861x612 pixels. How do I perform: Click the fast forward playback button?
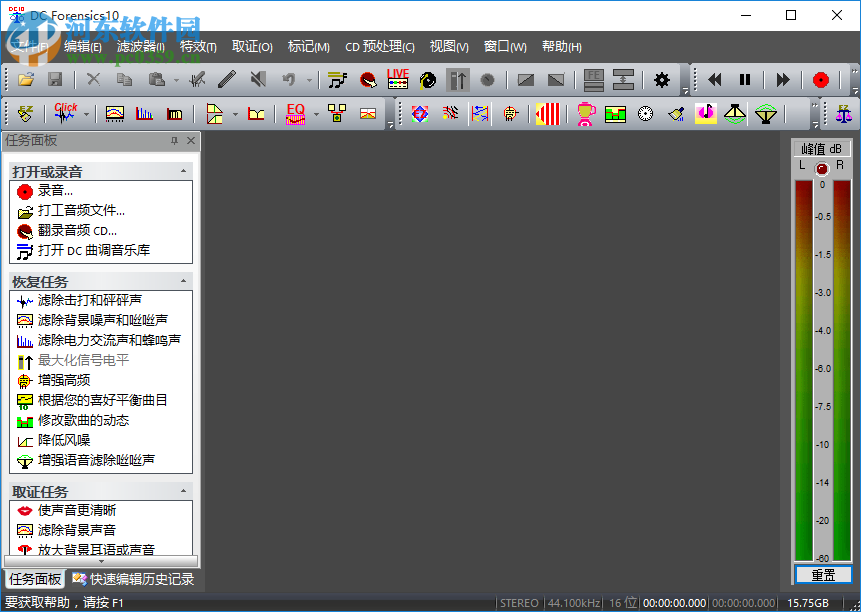click(x=783, y=80)
